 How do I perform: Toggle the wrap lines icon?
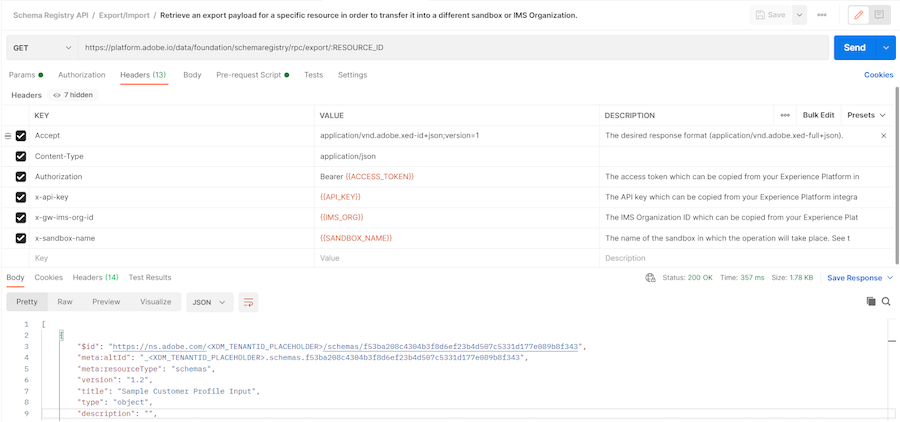pyautogui.click(x=249, y=302)
